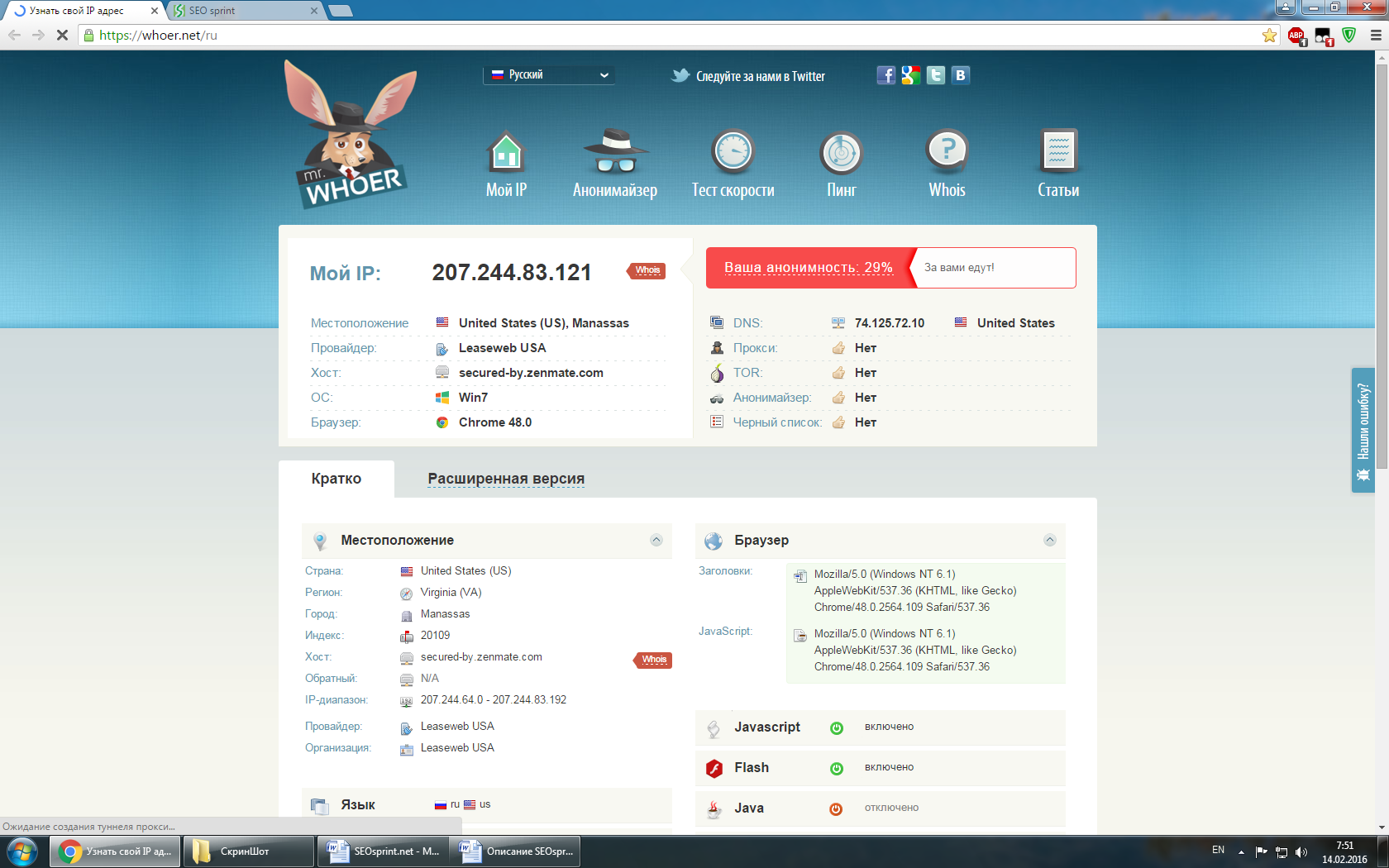Viewport: 1389px width, 868px height.
Task: Toggle the Flash enabled power indicator
Action: (837, 768)
